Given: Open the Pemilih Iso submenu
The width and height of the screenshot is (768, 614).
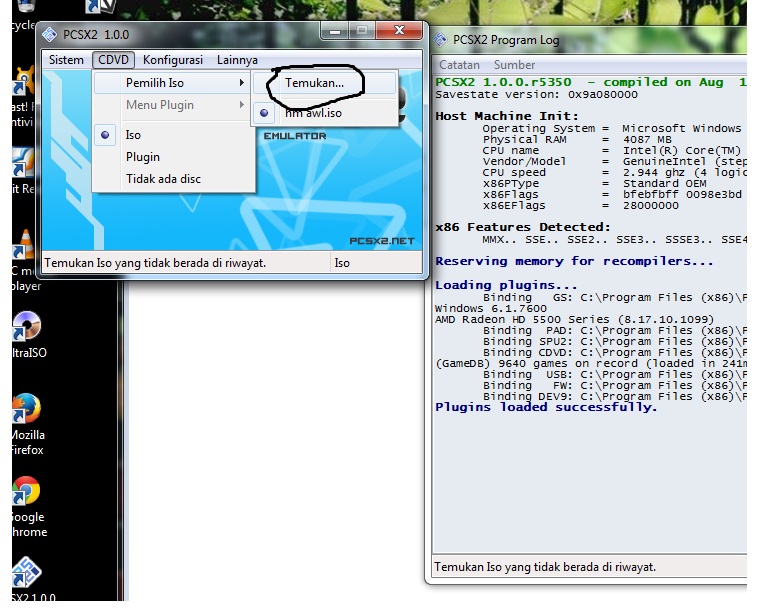Looking at the screenshot, I should (x=171, y=83).
